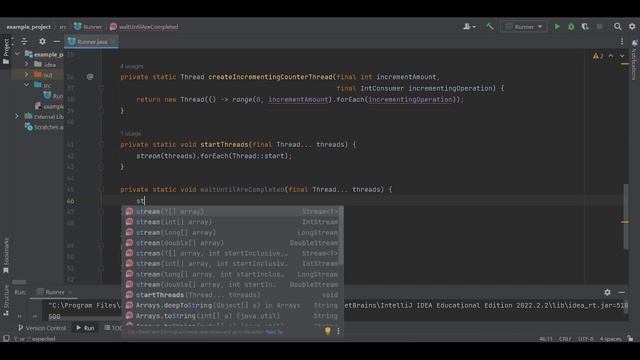Click the 4 usages inlay hint

(131, 66)
